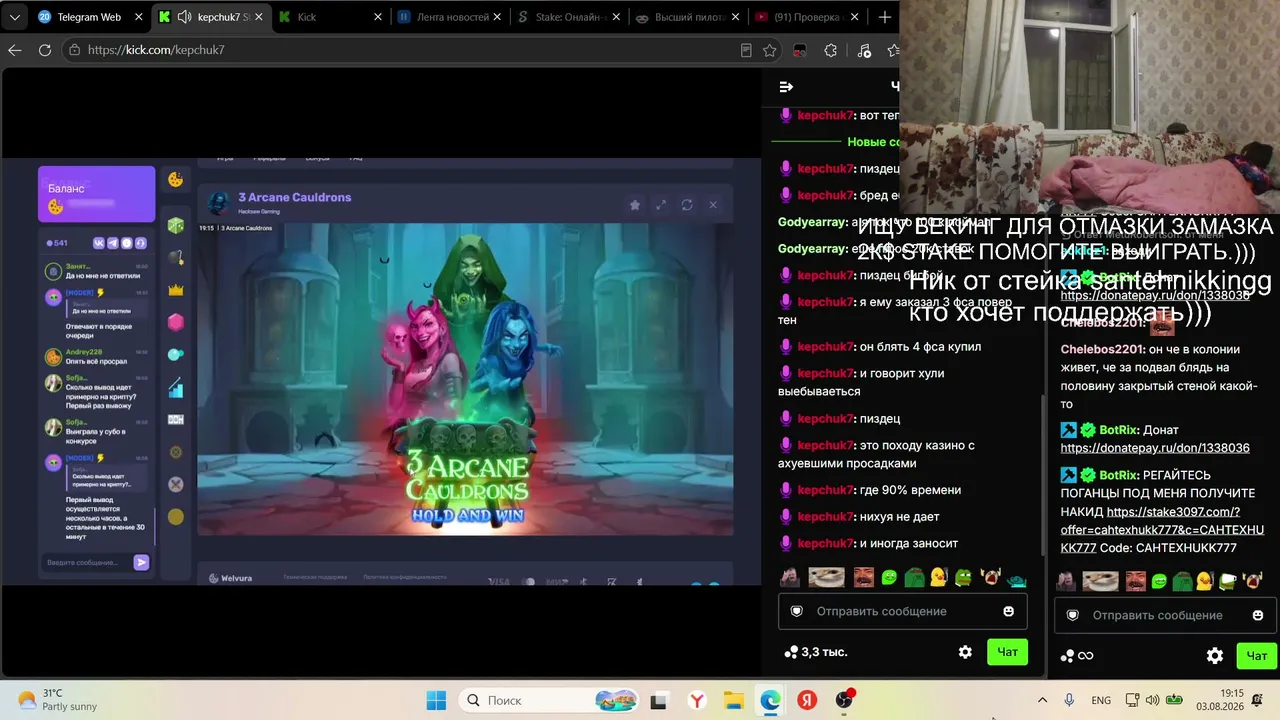Screen dimensions: 1280x720
Task: Switch the ENG input language
Action: [1101, 700]
